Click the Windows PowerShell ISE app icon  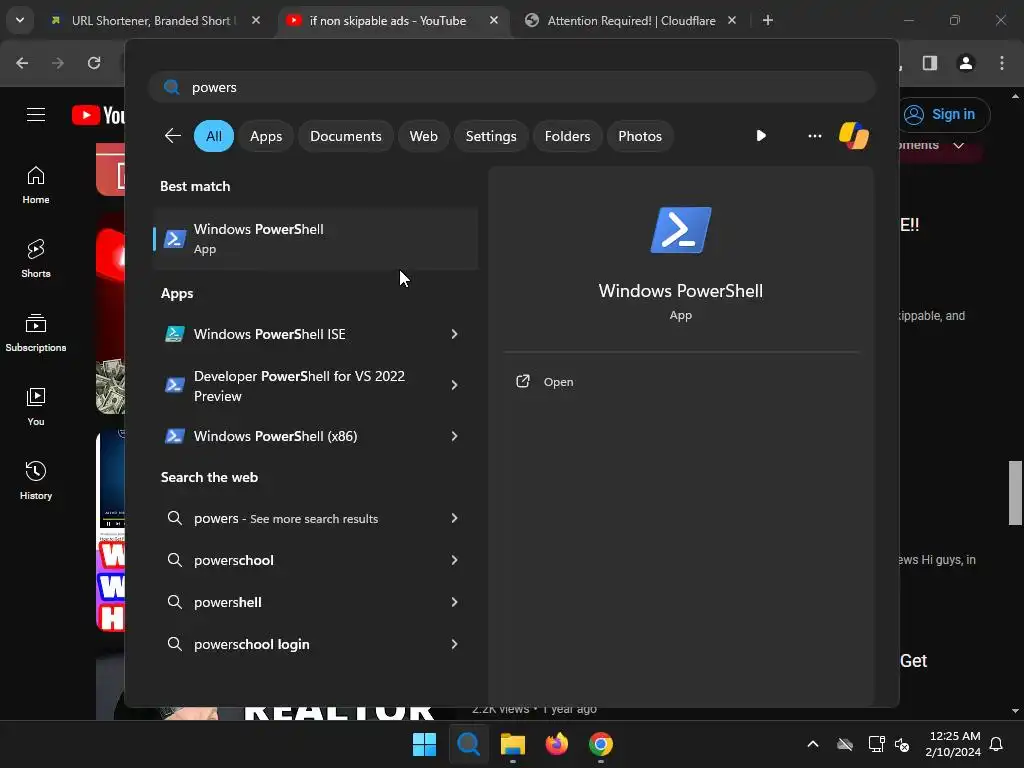click(x=174, y=334)
